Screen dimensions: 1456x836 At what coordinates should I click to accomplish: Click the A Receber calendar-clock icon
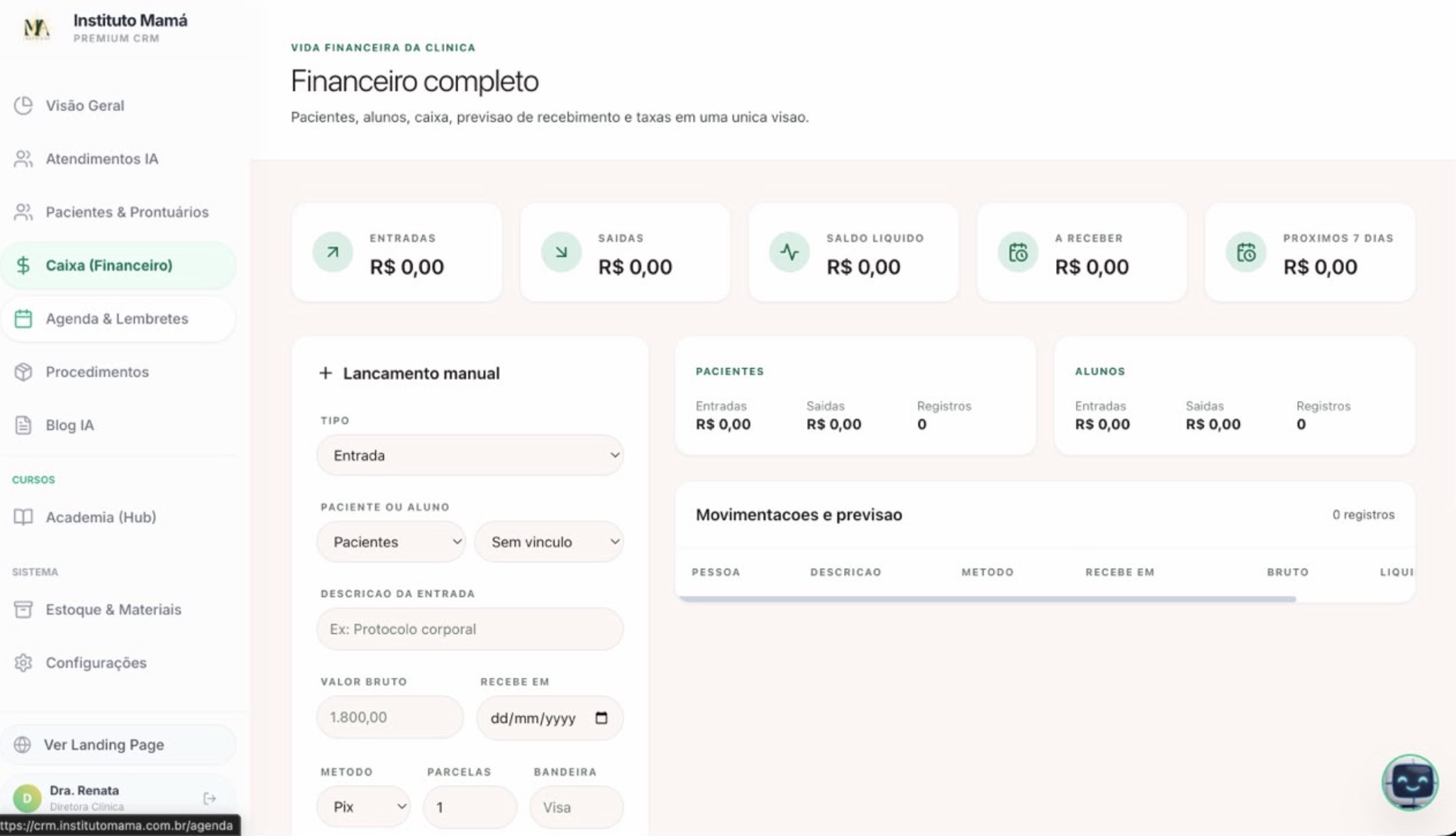click(1018, 252)
